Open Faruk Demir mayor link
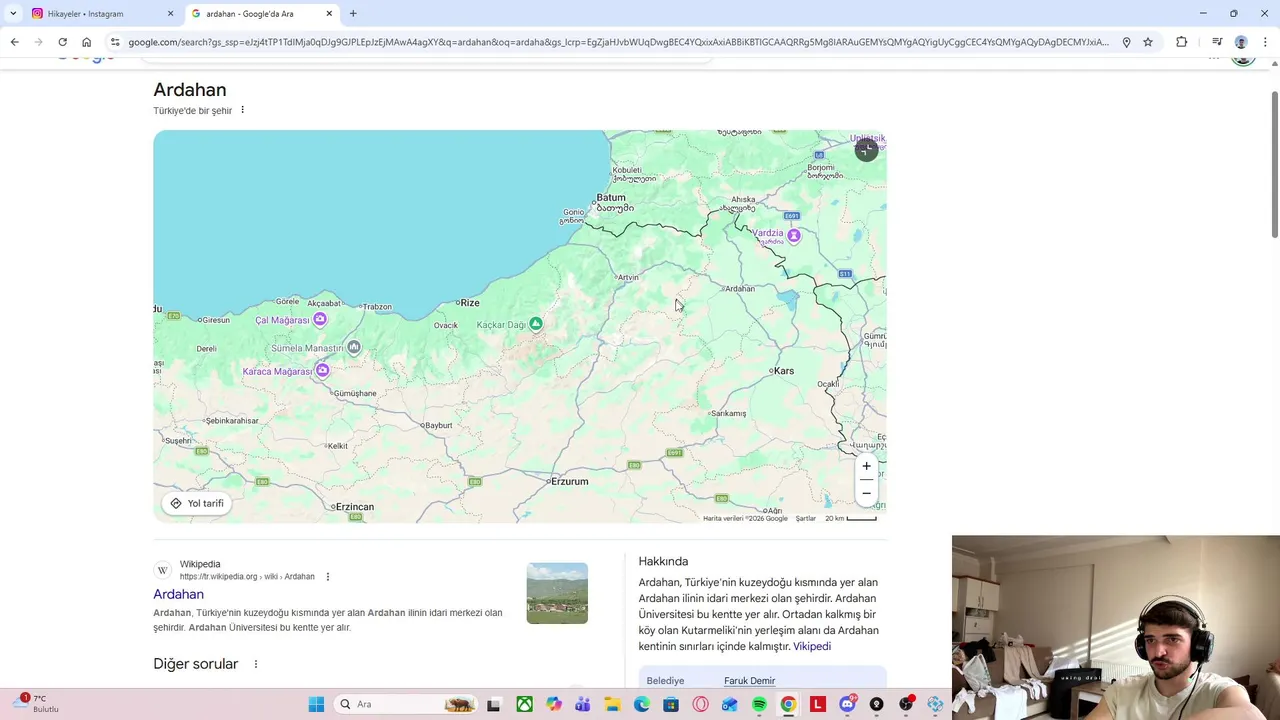 [x=749, y=681]
